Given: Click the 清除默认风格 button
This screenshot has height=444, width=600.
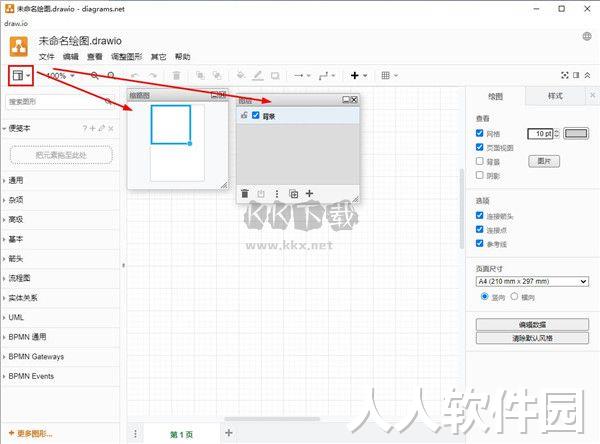Looking at the screenshot, I should (x=532, y=338).
